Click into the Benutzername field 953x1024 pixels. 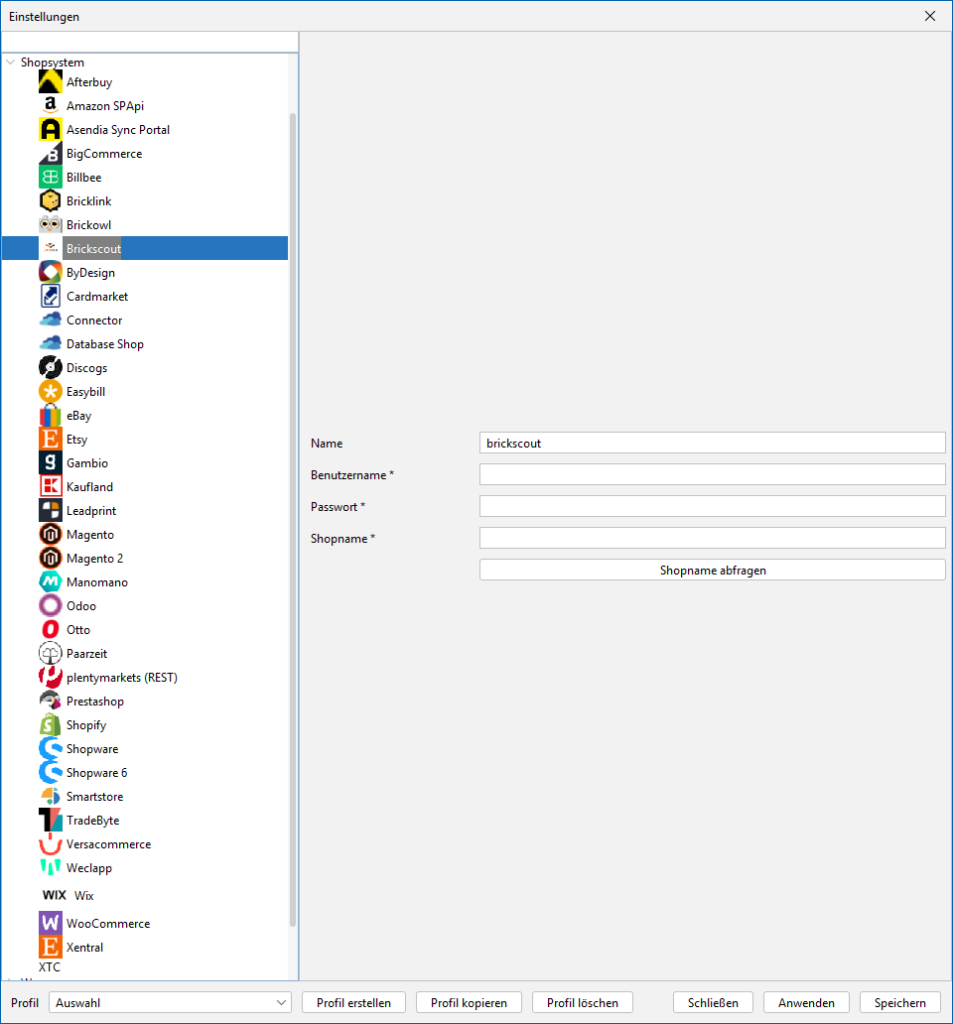pyautogui.click(x=712, y=474)
